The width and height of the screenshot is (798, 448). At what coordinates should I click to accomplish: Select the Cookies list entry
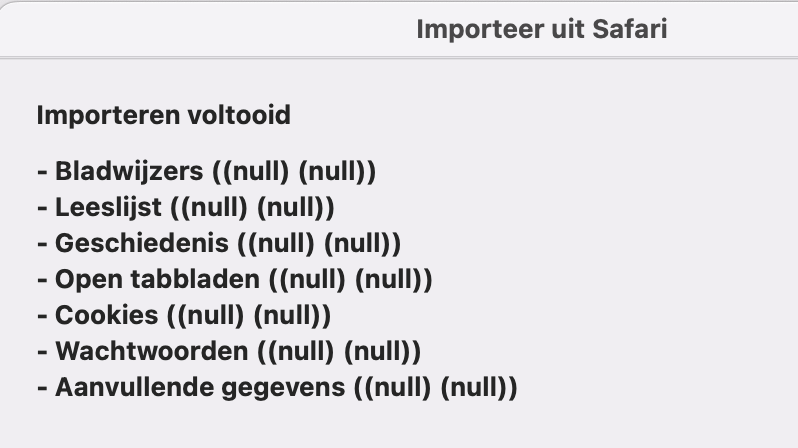pyautogui.click(x=107, y=315)
